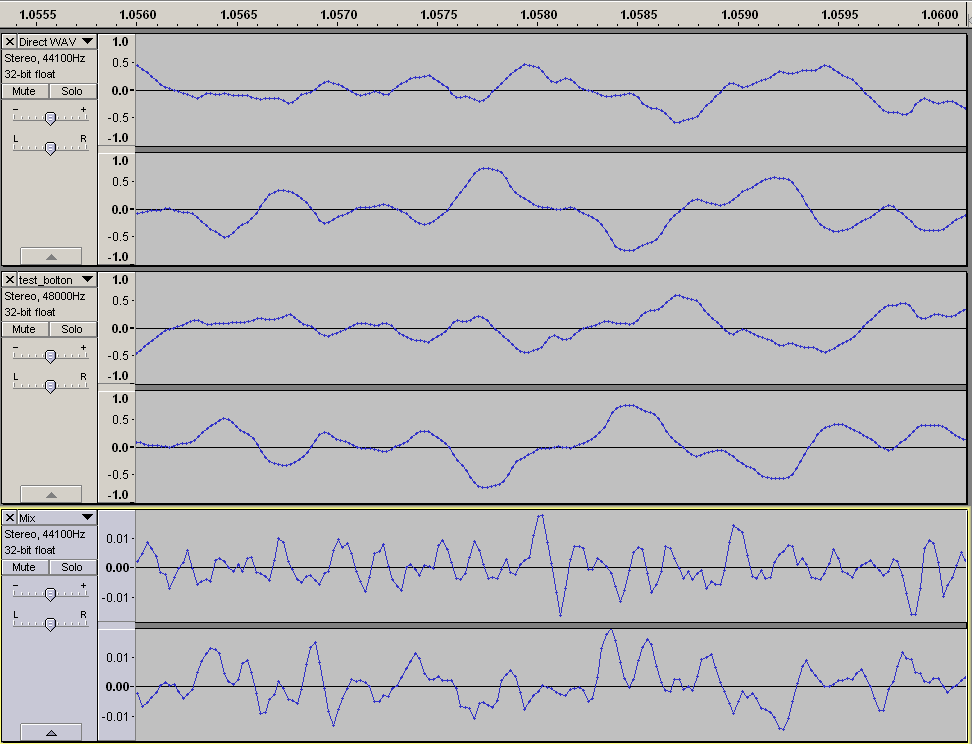Click the minus end of Direct WAV gain

tap(16, 109)
